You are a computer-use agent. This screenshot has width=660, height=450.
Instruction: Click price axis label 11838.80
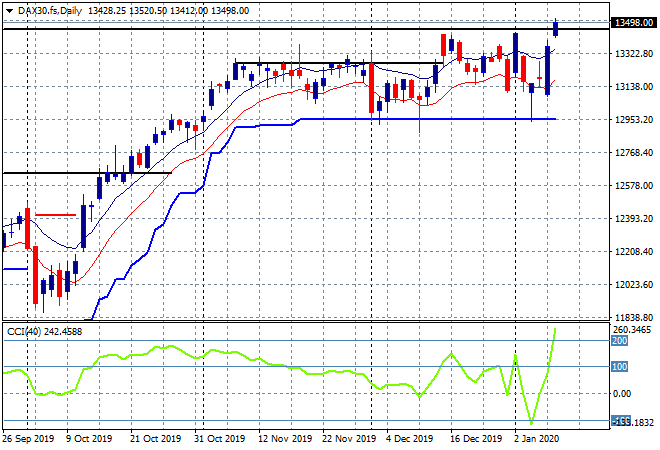point(634,317)
